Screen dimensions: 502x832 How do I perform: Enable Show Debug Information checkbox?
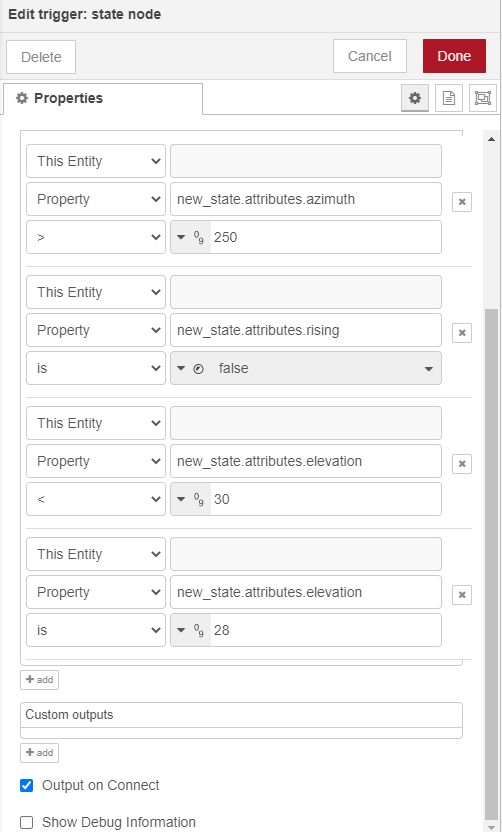point(27,822)
